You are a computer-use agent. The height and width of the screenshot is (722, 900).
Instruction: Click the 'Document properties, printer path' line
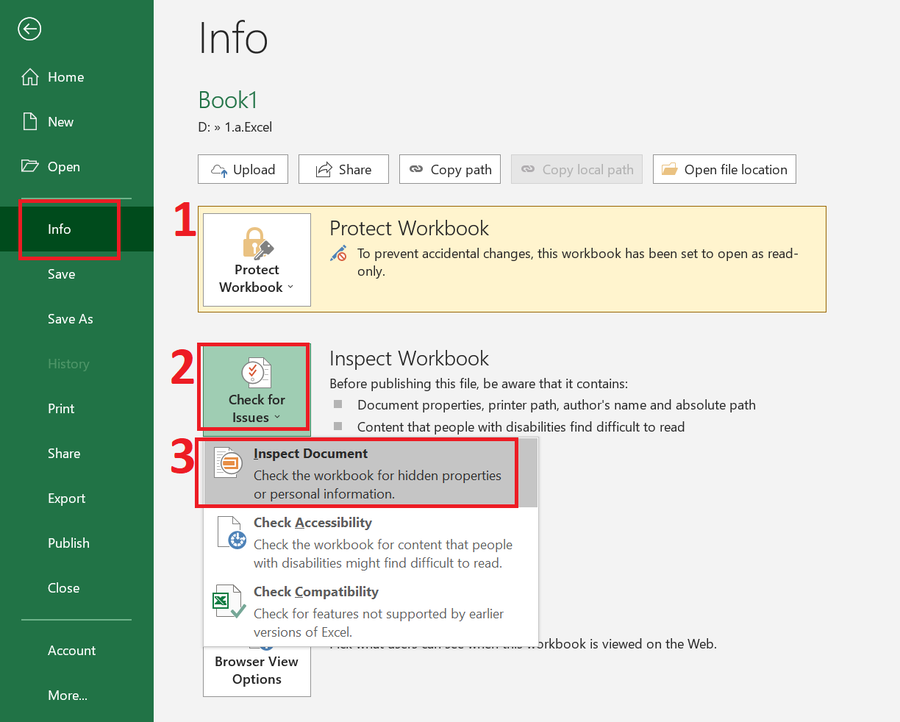pos(556,405)
